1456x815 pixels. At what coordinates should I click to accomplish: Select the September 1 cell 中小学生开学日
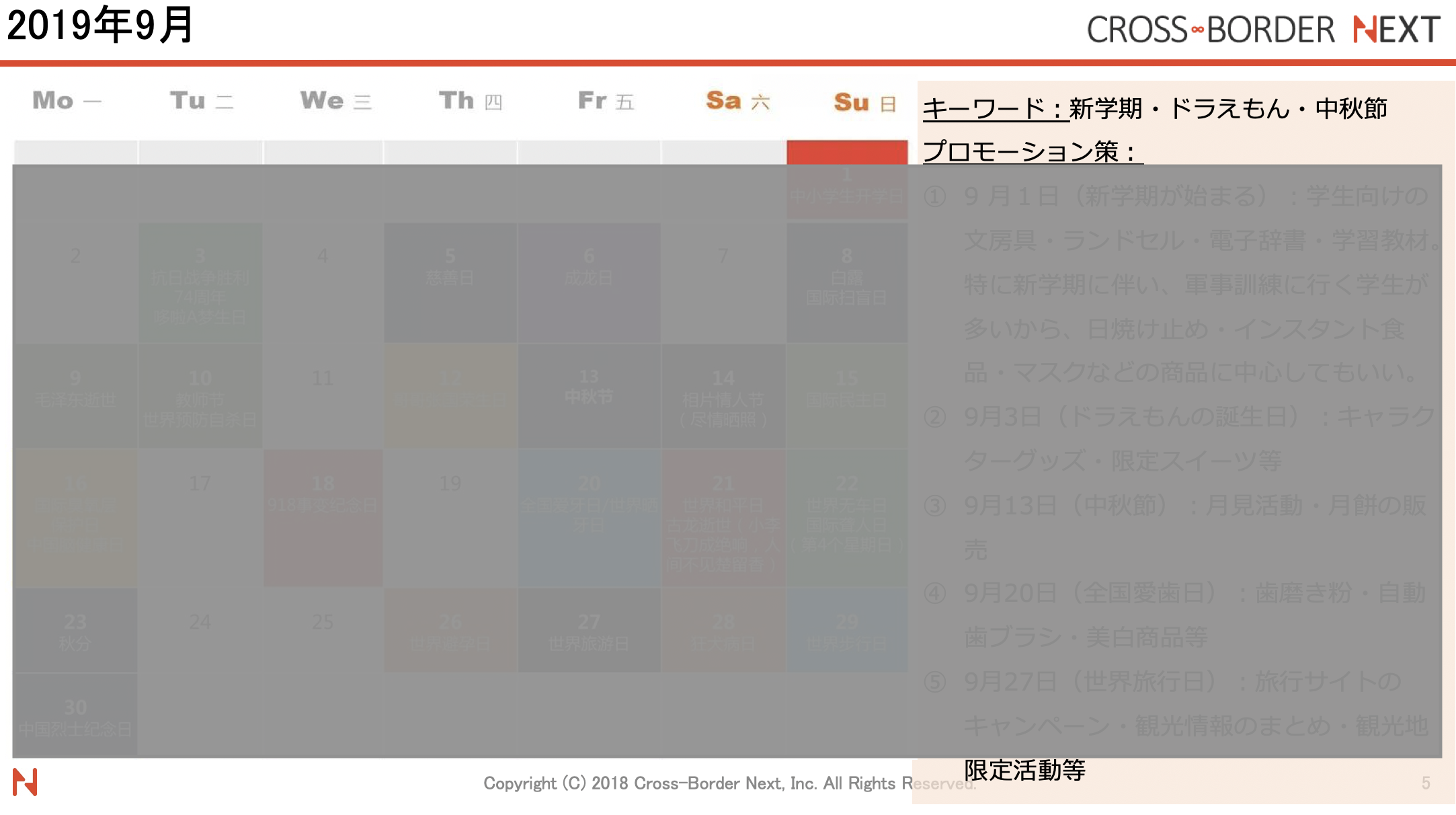click(x=847, y=179)
